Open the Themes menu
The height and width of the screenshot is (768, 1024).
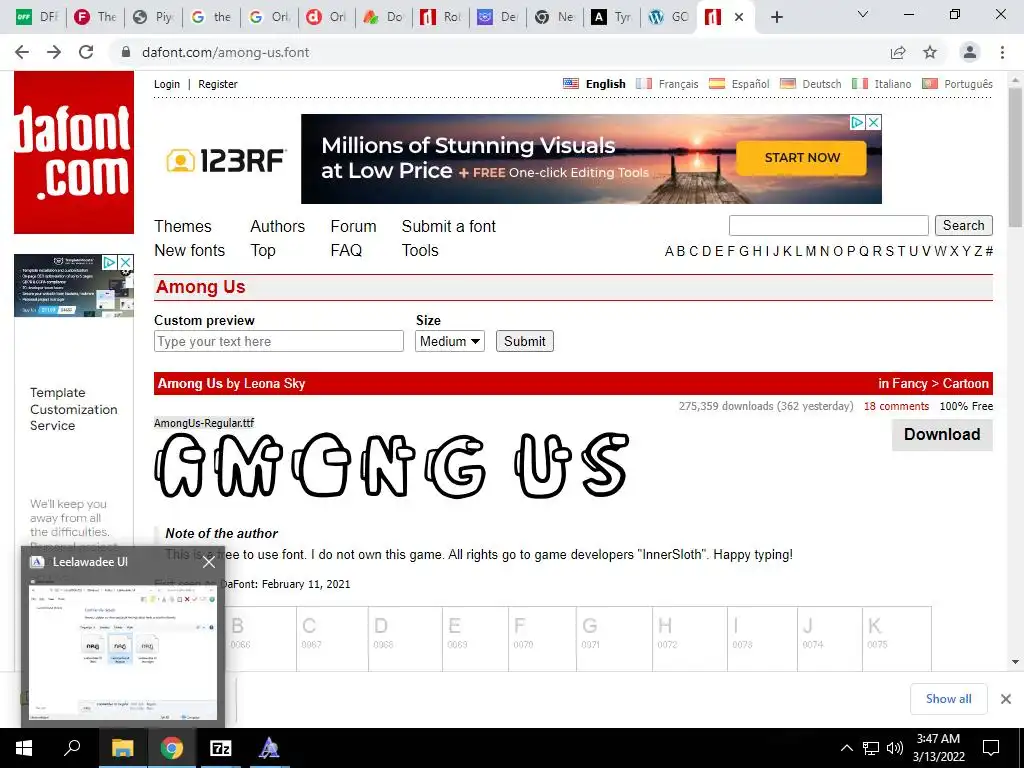pos(183,226)
